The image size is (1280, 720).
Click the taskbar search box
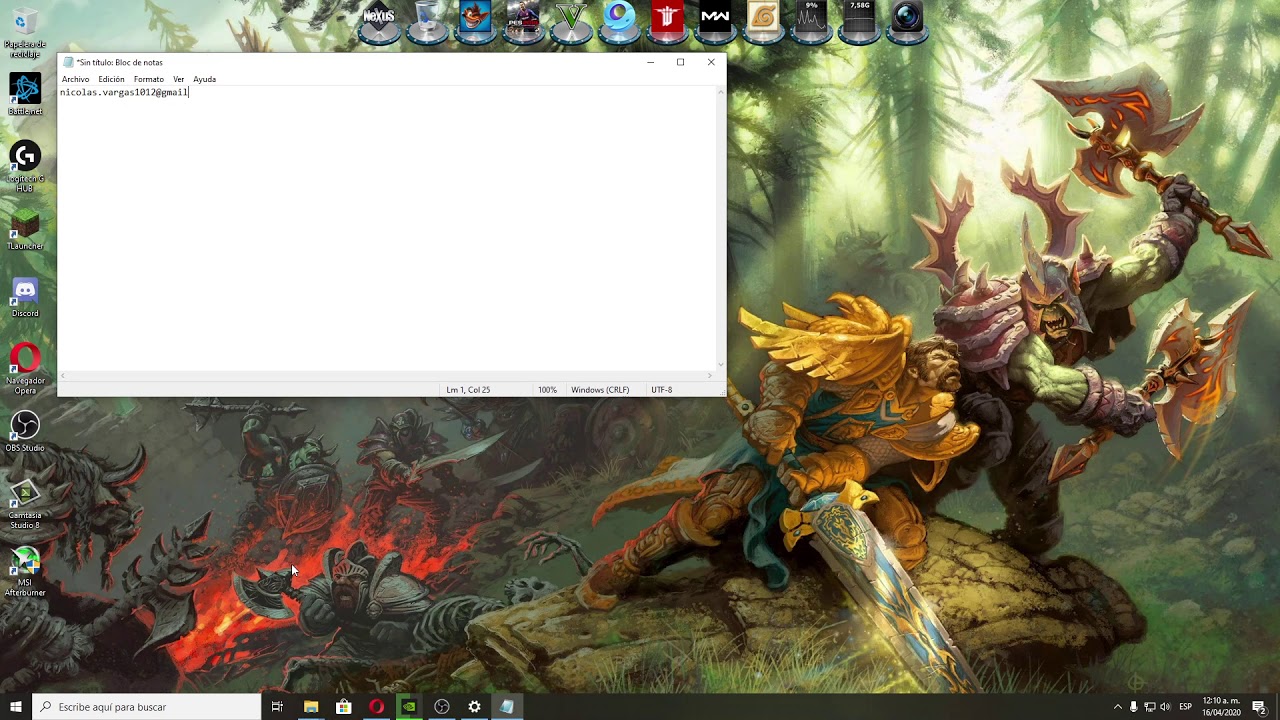pyautogui.click(x=146, y=707)
